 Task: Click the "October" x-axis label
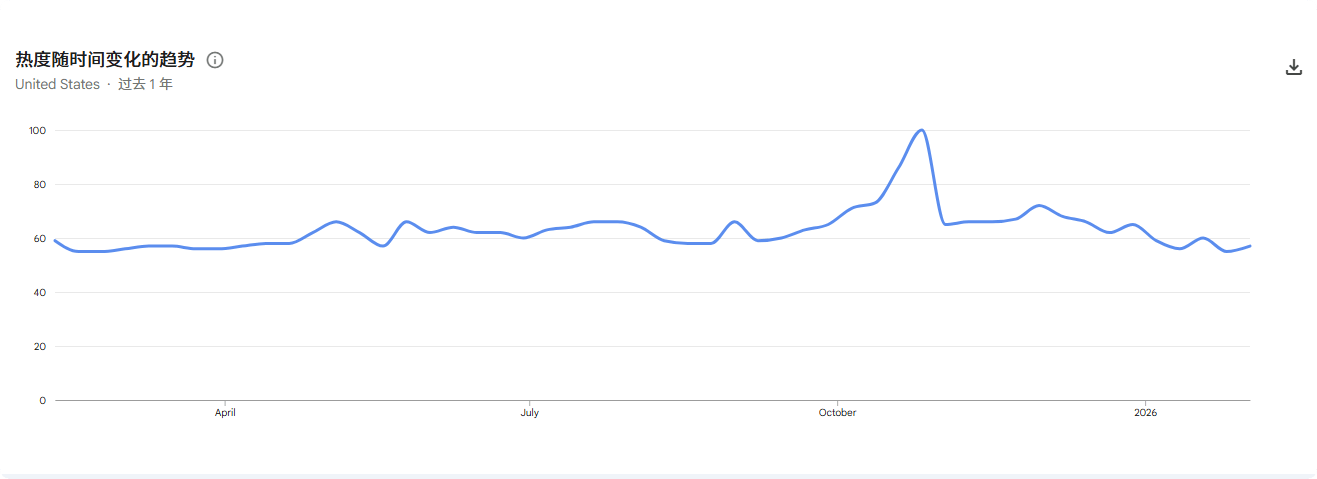point(837,413)
